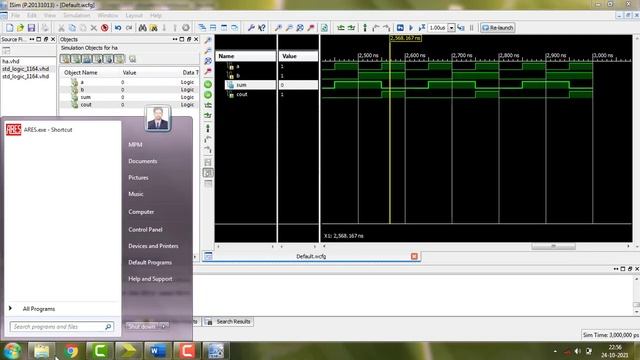Click the top-toolbar zoom-to-full-view icon
640x360 pixels.
click(300, 28)
